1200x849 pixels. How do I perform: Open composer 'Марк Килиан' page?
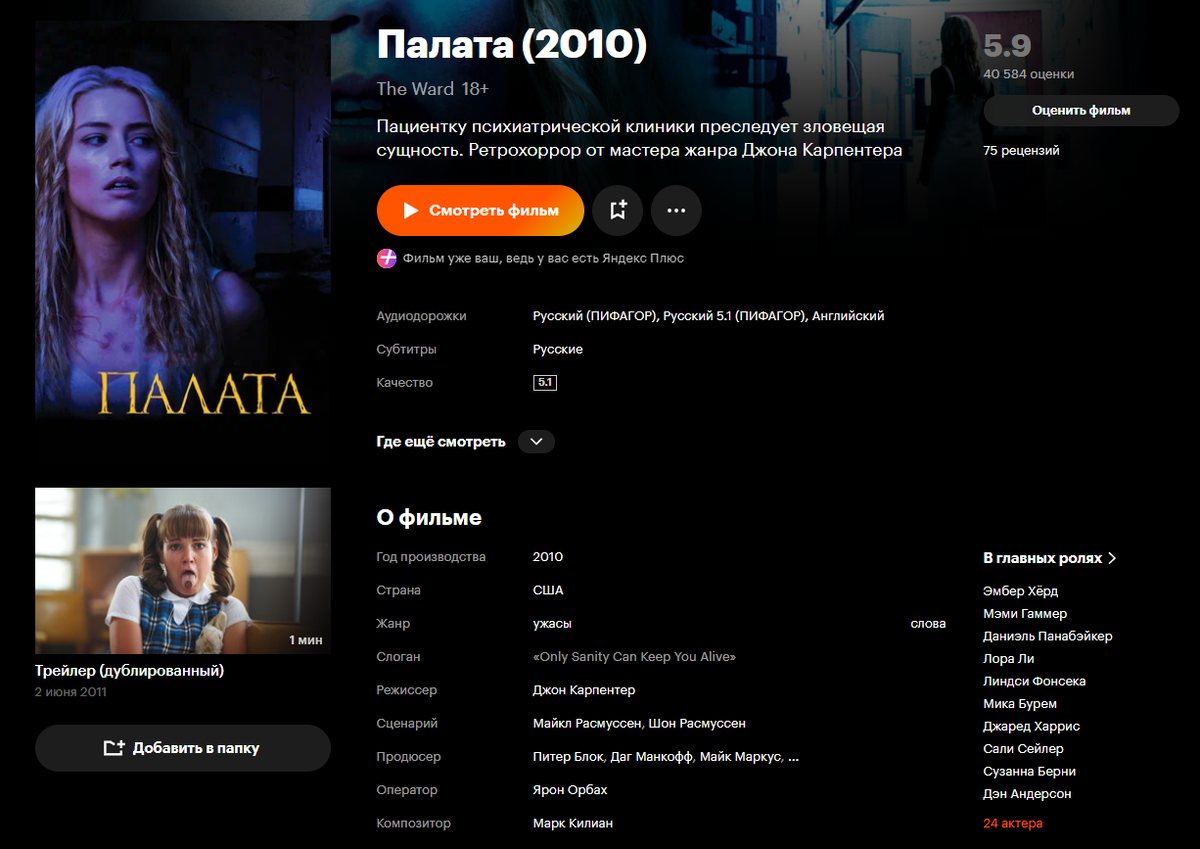point(573,823)
